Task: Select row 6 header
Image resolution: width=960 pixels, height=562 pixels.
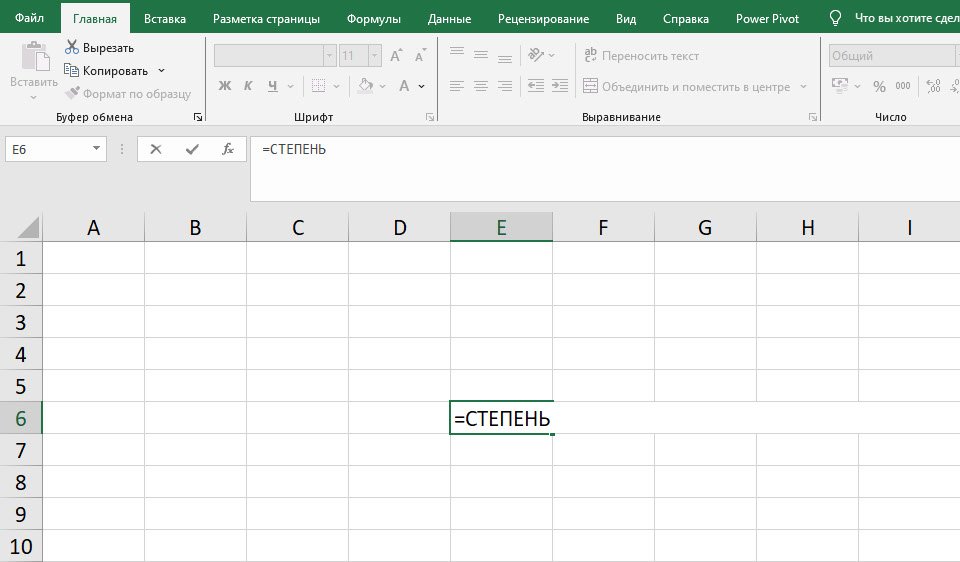Action: (x=21, y=418)
